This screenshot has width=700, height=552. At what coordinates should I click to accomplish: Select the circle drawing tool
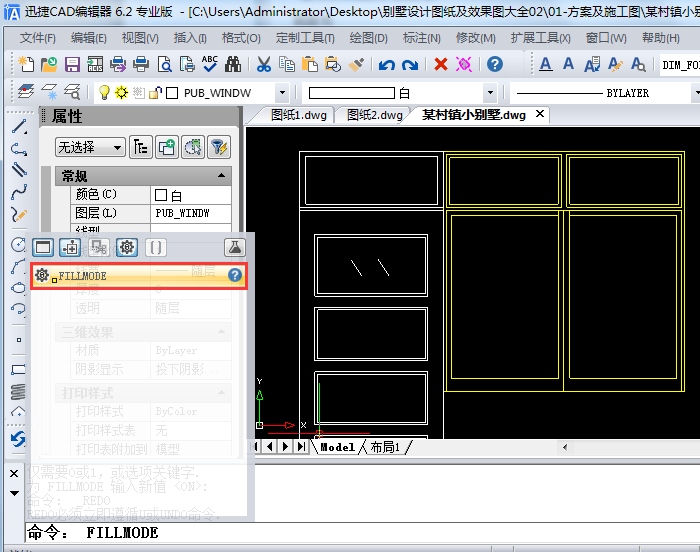point(19,244)
